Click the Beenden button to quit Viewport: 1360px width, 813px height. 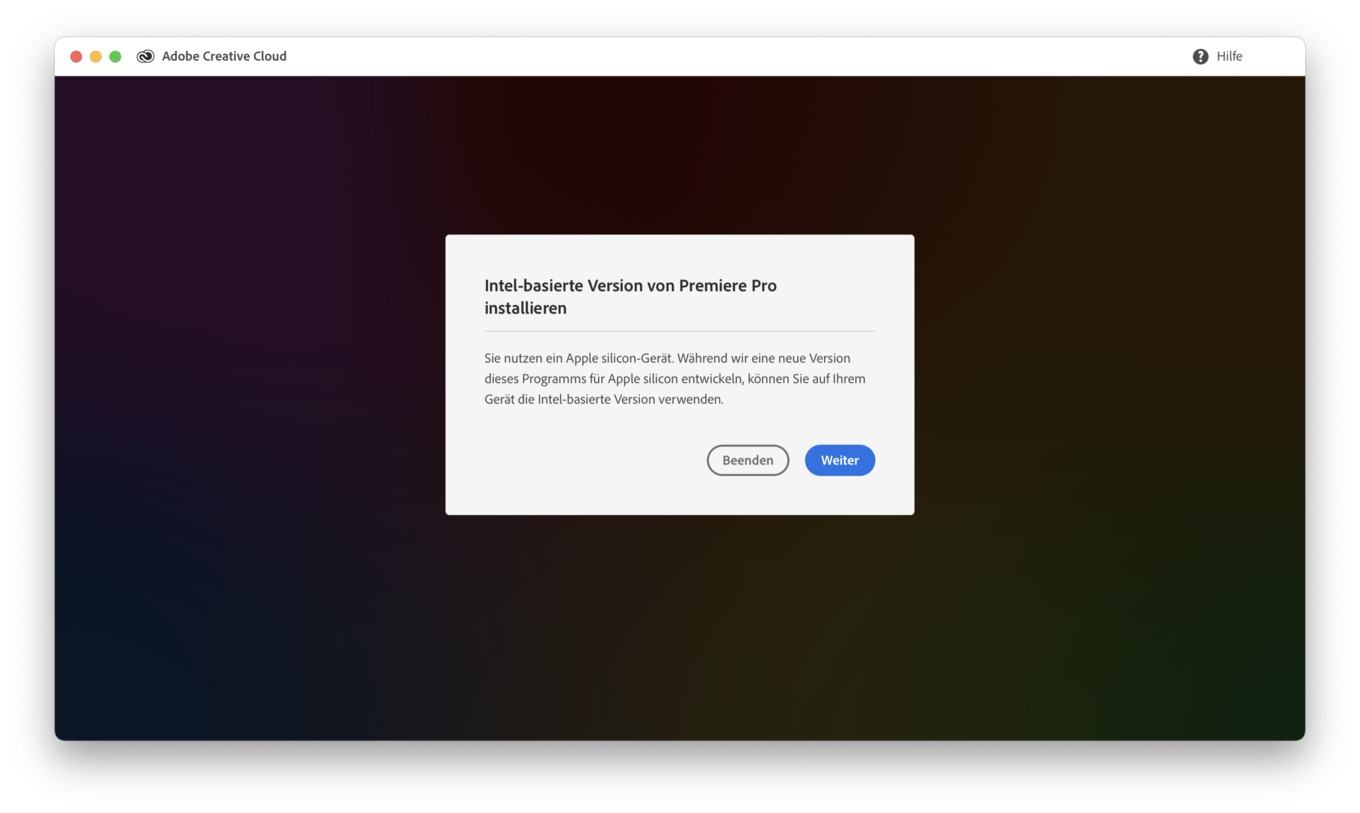point(747,460)
